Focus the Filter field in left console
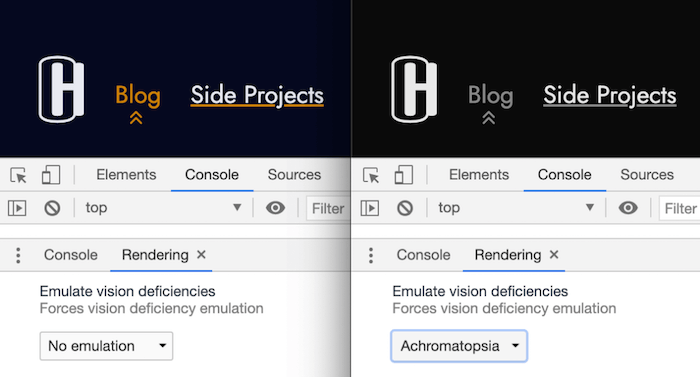 [x=328, y=208]
